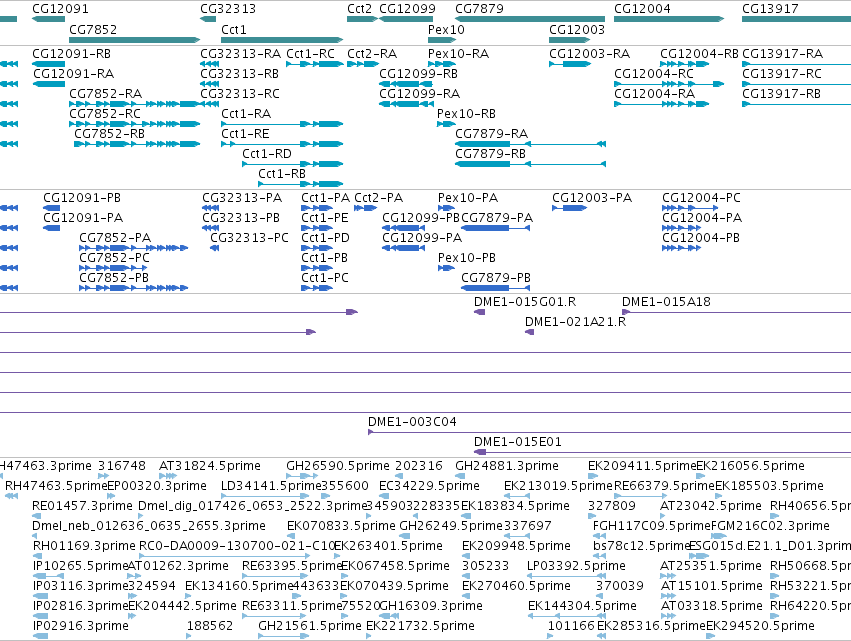The height and width of the screenshot is (641, 851).
Task: Click transcript Cct1-RB
Action: (x=301, y=184)
